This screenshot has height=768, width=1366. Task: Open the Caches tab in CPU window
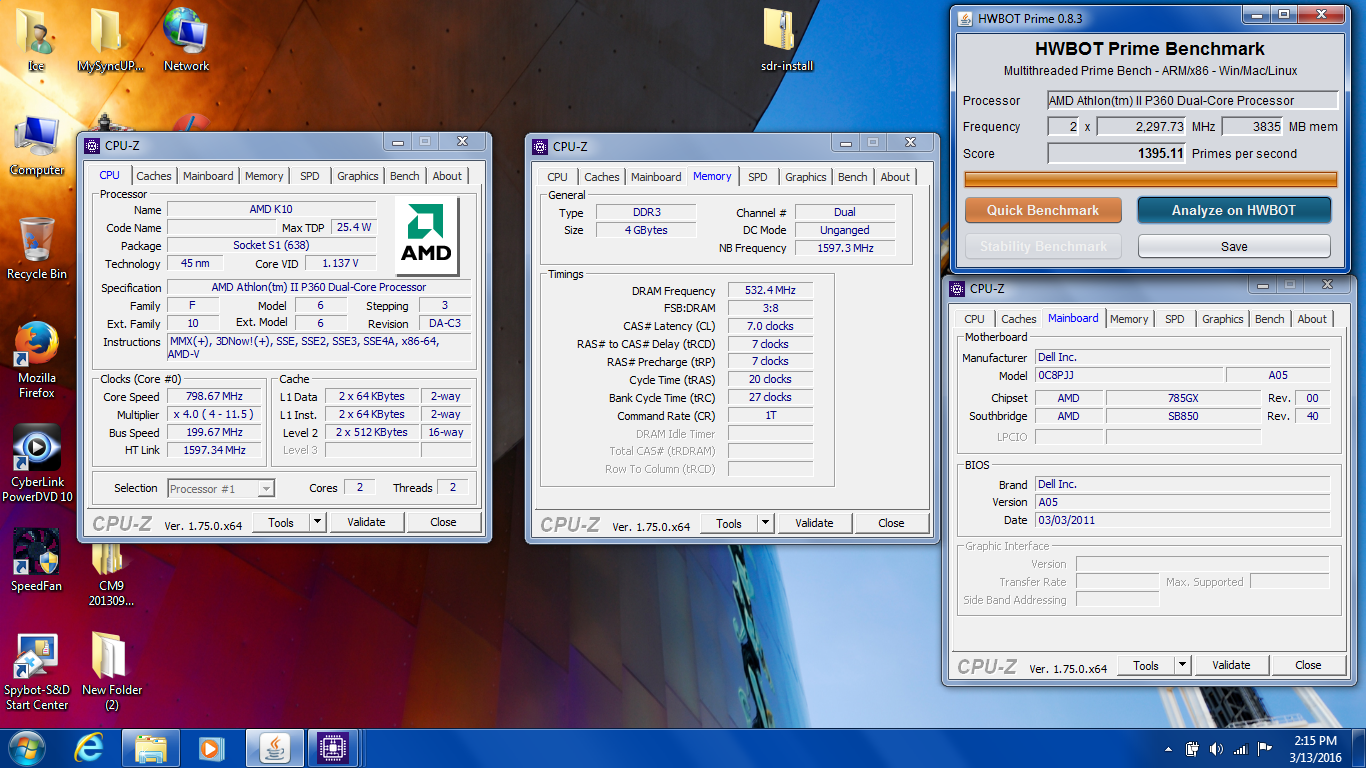(x=154, y=176)
